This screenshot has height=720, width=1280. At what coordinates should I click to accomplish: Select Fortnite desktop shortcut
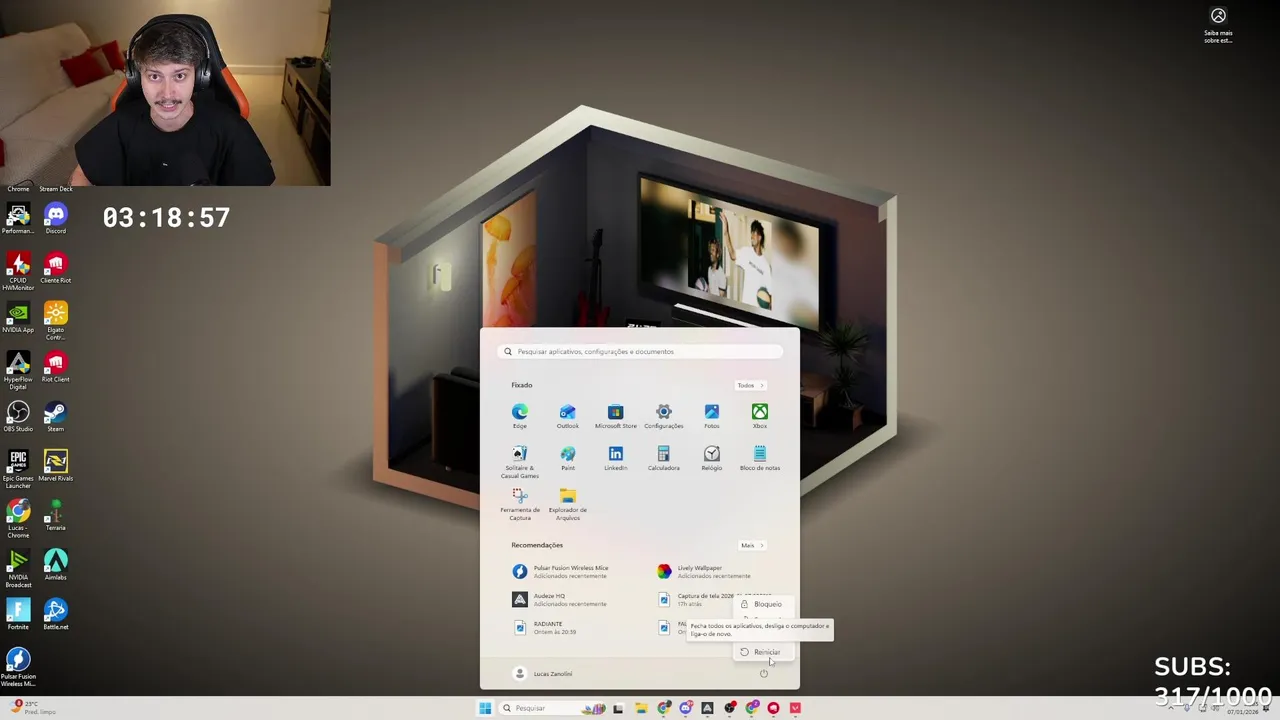pyautogui.click(x=18, y=614)
